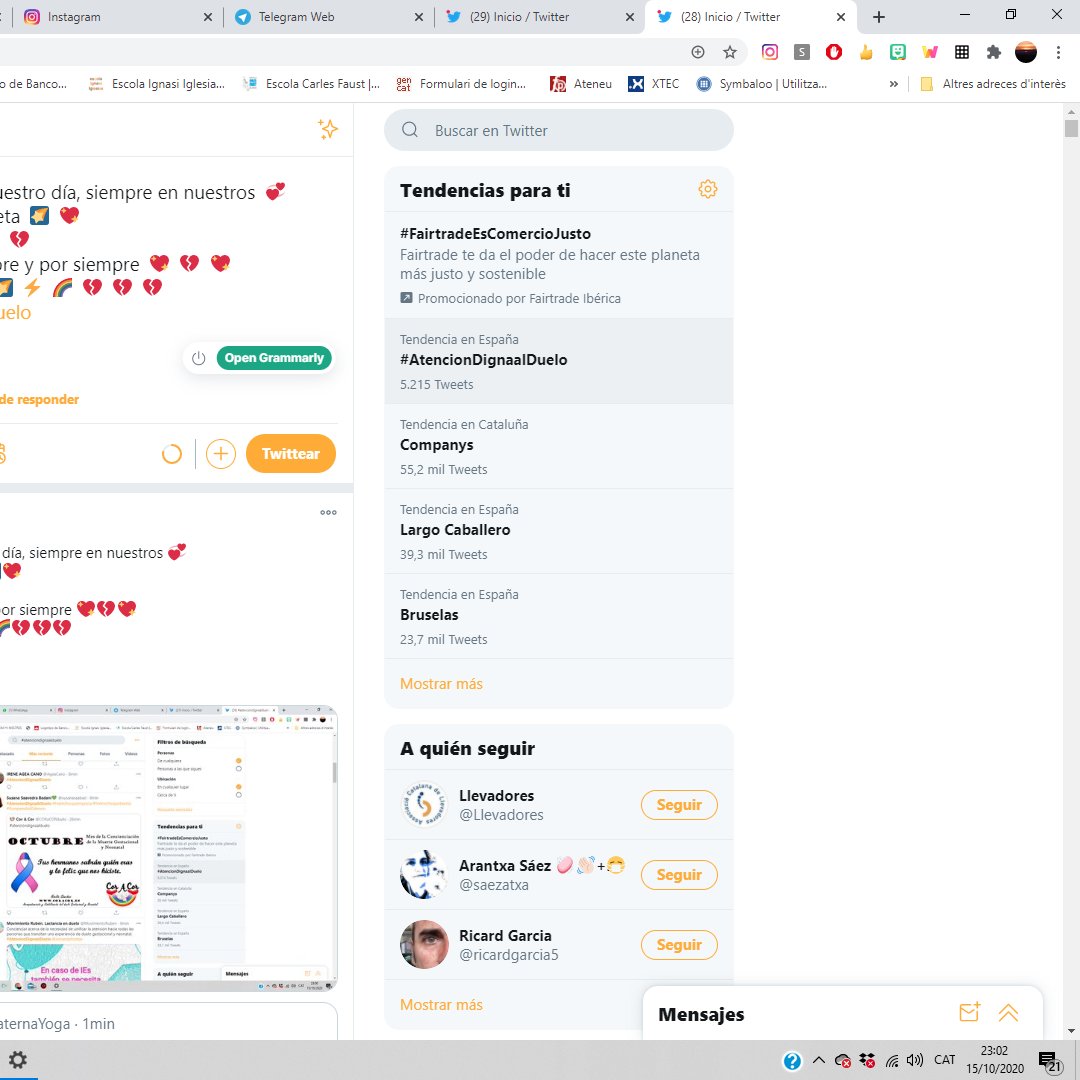Click the sparkle top tweets icon
The image size is (1080, 1080).
[328, 129]
